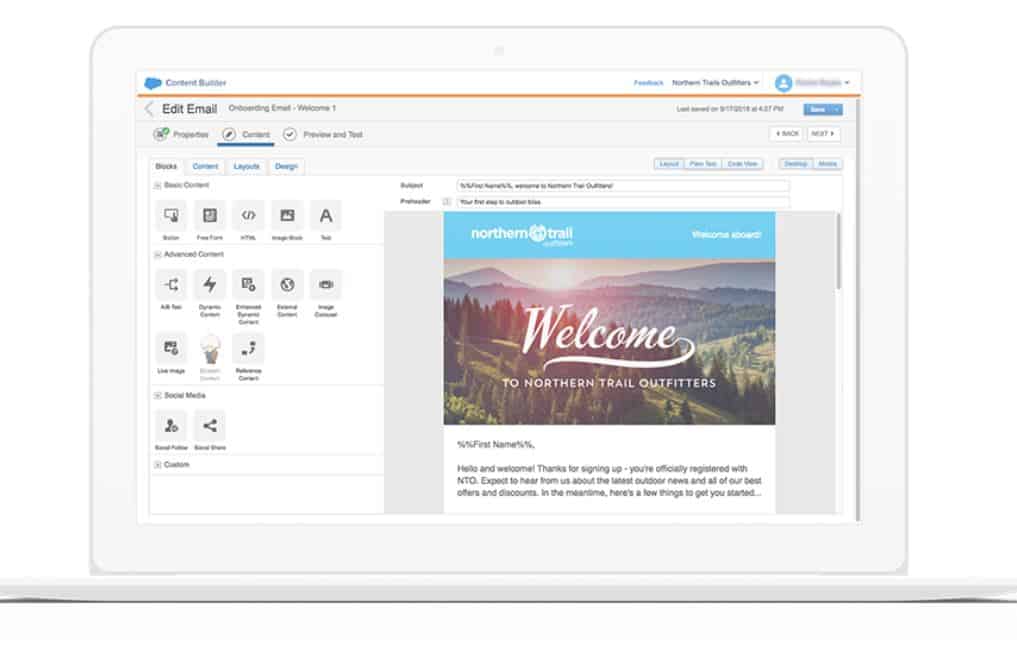The image size is (1017, 650).
Task: Click the Preview and Test step checkmark icon
Action: coord(290,134)
